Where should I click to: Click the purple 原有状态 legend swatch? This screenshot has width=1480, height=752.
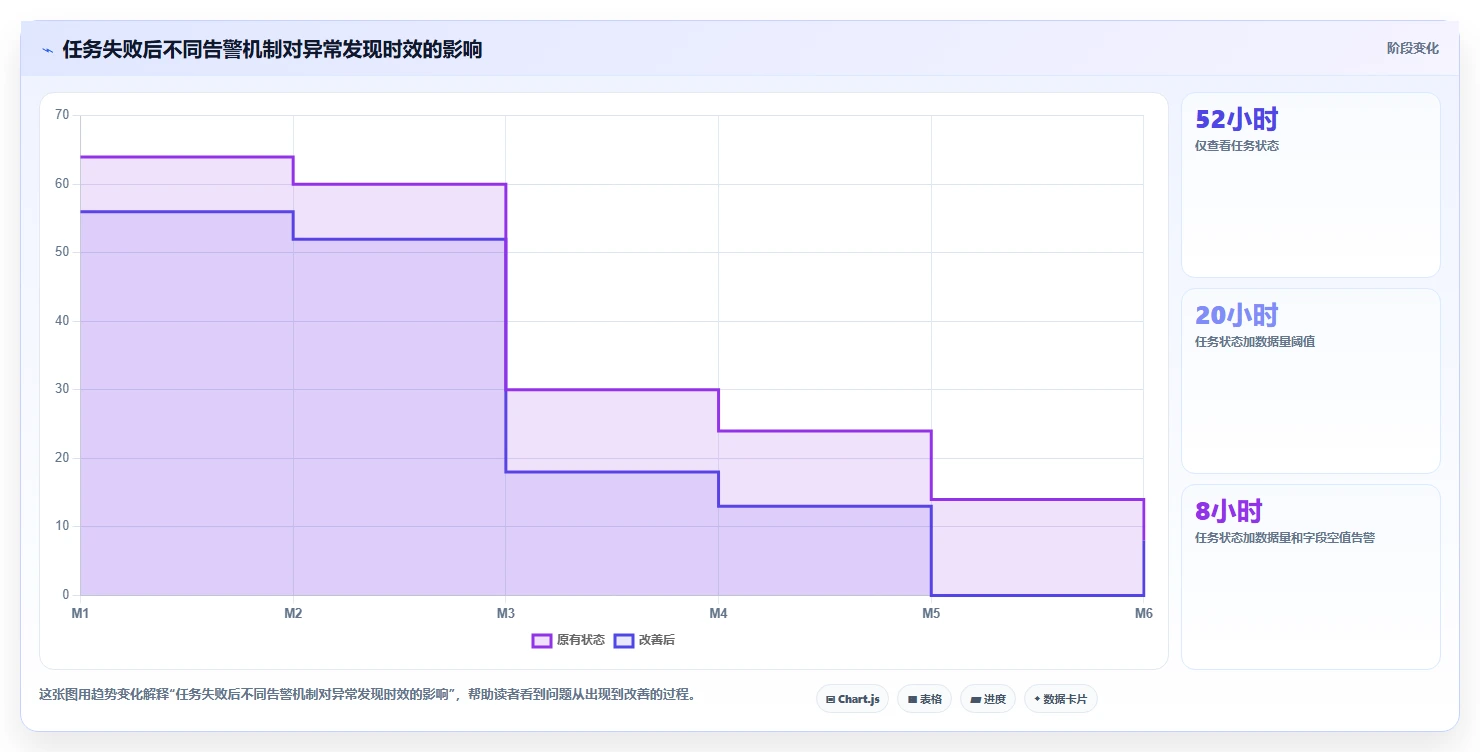tap(542, 640)
